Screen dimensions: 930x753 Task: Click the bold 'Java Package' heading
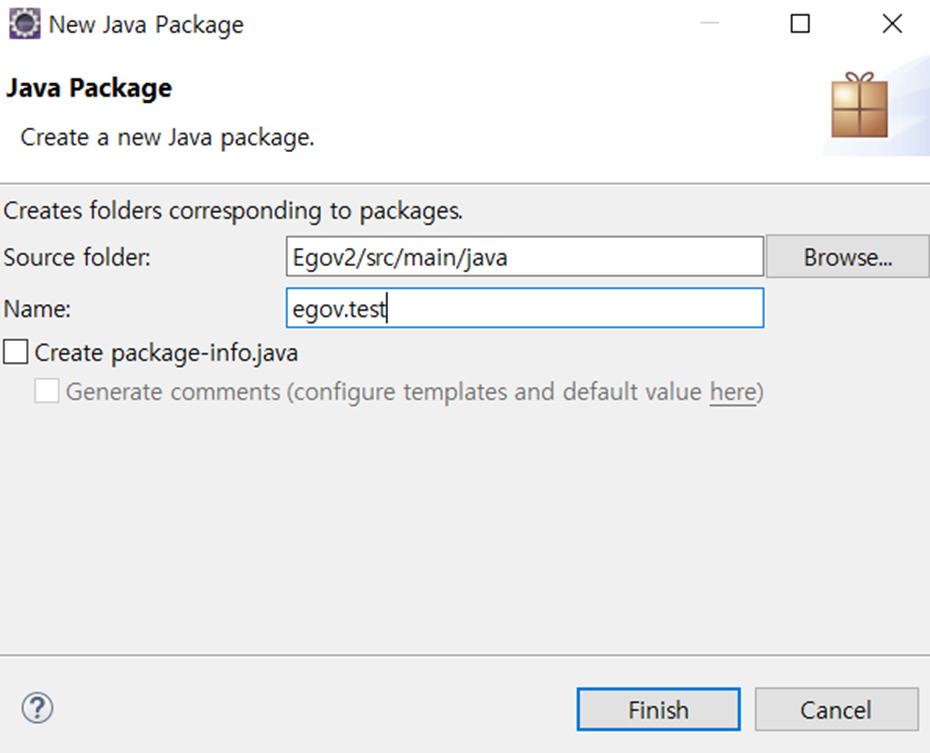pos(89,88)
